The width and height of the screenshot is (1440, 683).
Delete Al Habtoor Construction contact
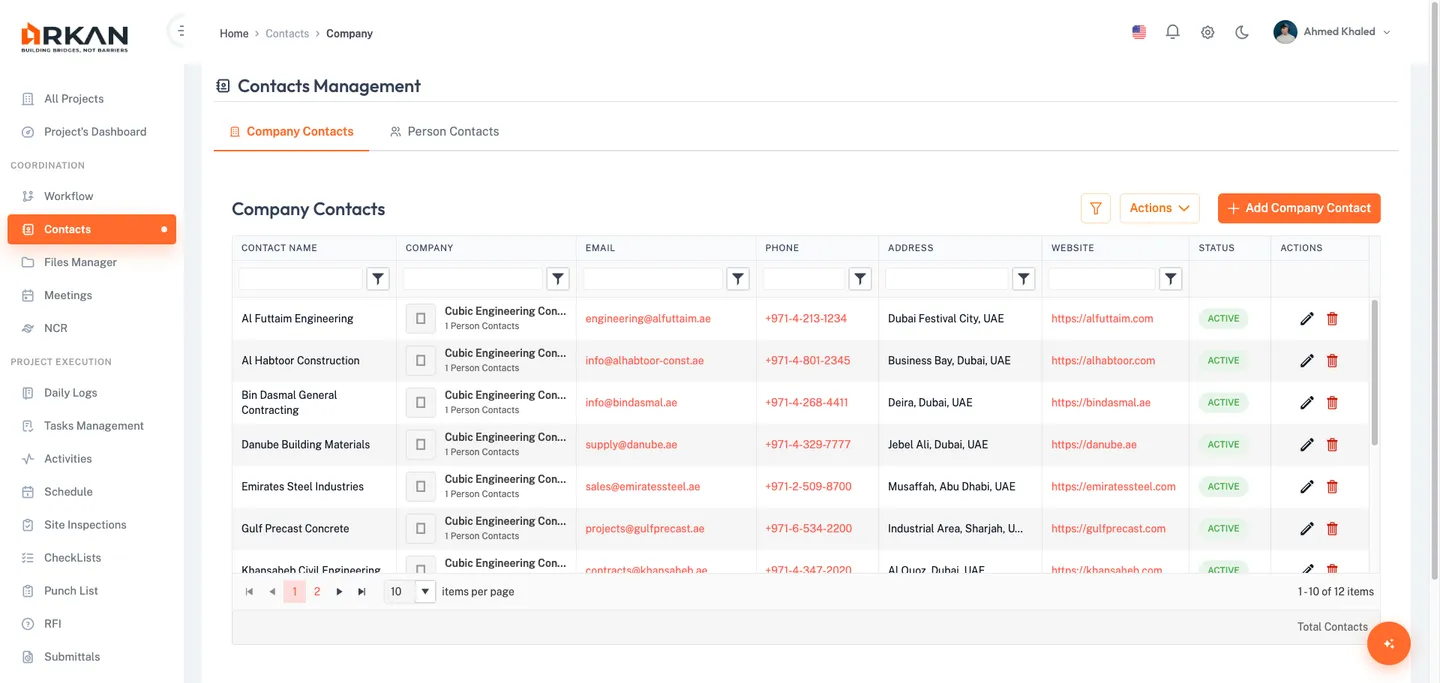(1332, 361)
